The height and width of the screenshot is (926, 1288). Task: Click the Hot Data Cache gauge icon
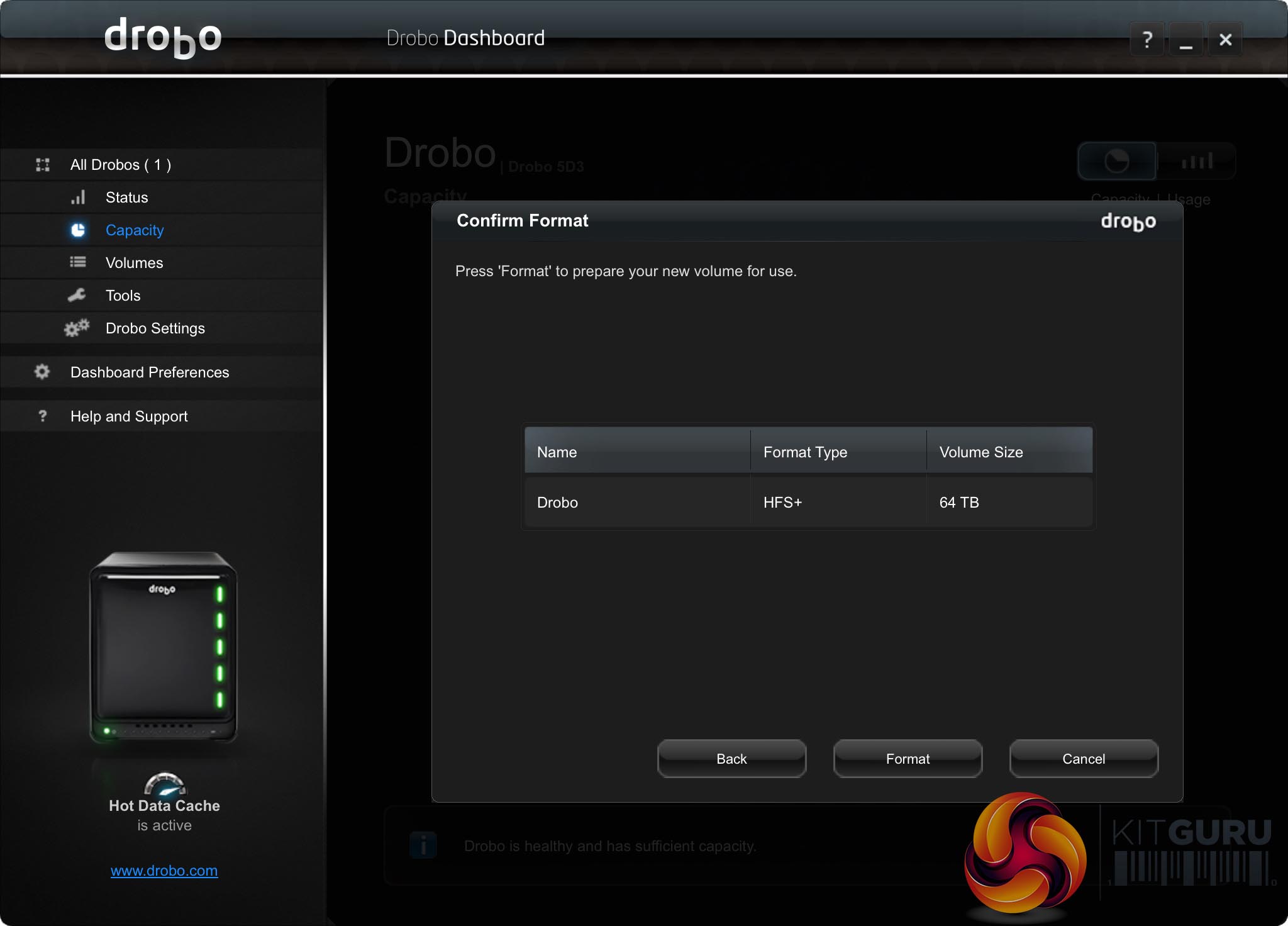tap(164, 784)
